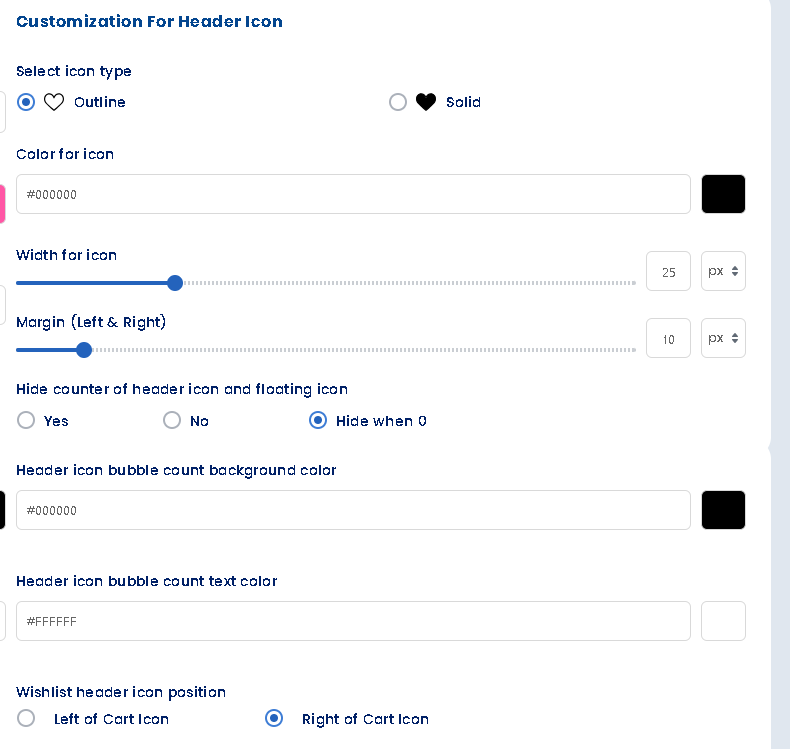
Task: Click the solid heart icon
Action: point(426,102)
